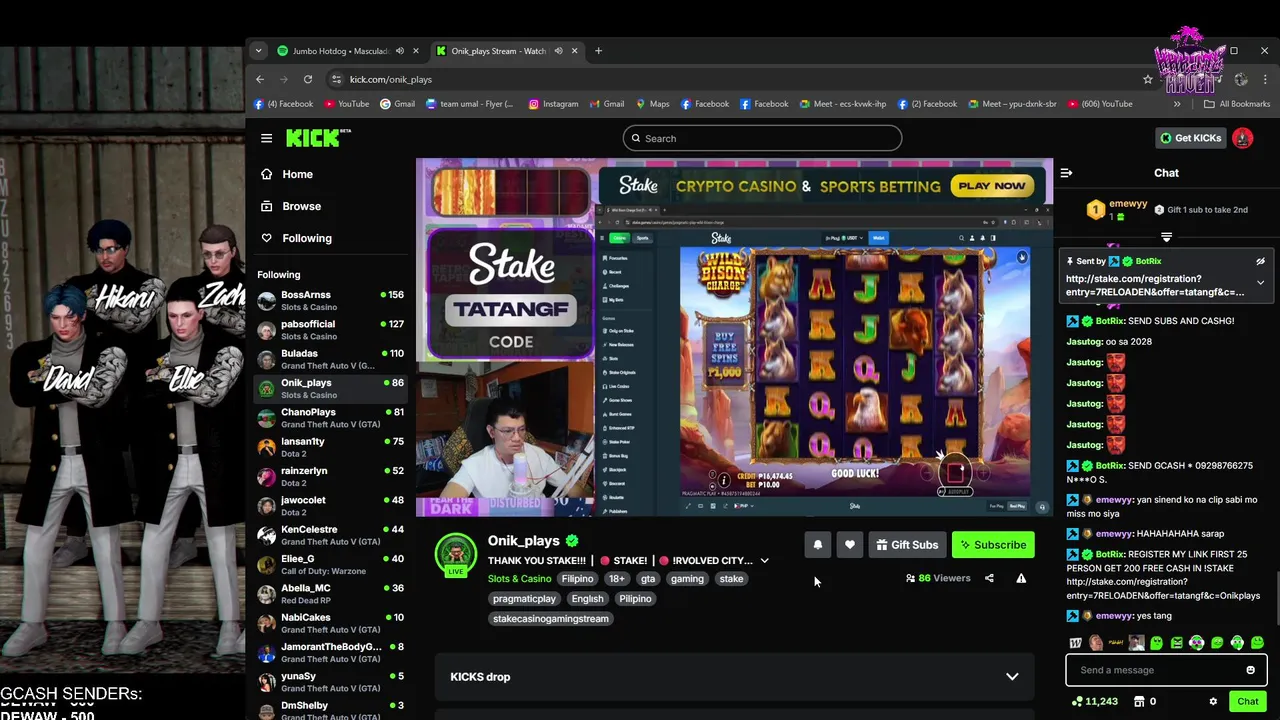The width and height of the screenshot is (1280, 720).
Task: Focus the Kick search box
Action: coord(762,138)
